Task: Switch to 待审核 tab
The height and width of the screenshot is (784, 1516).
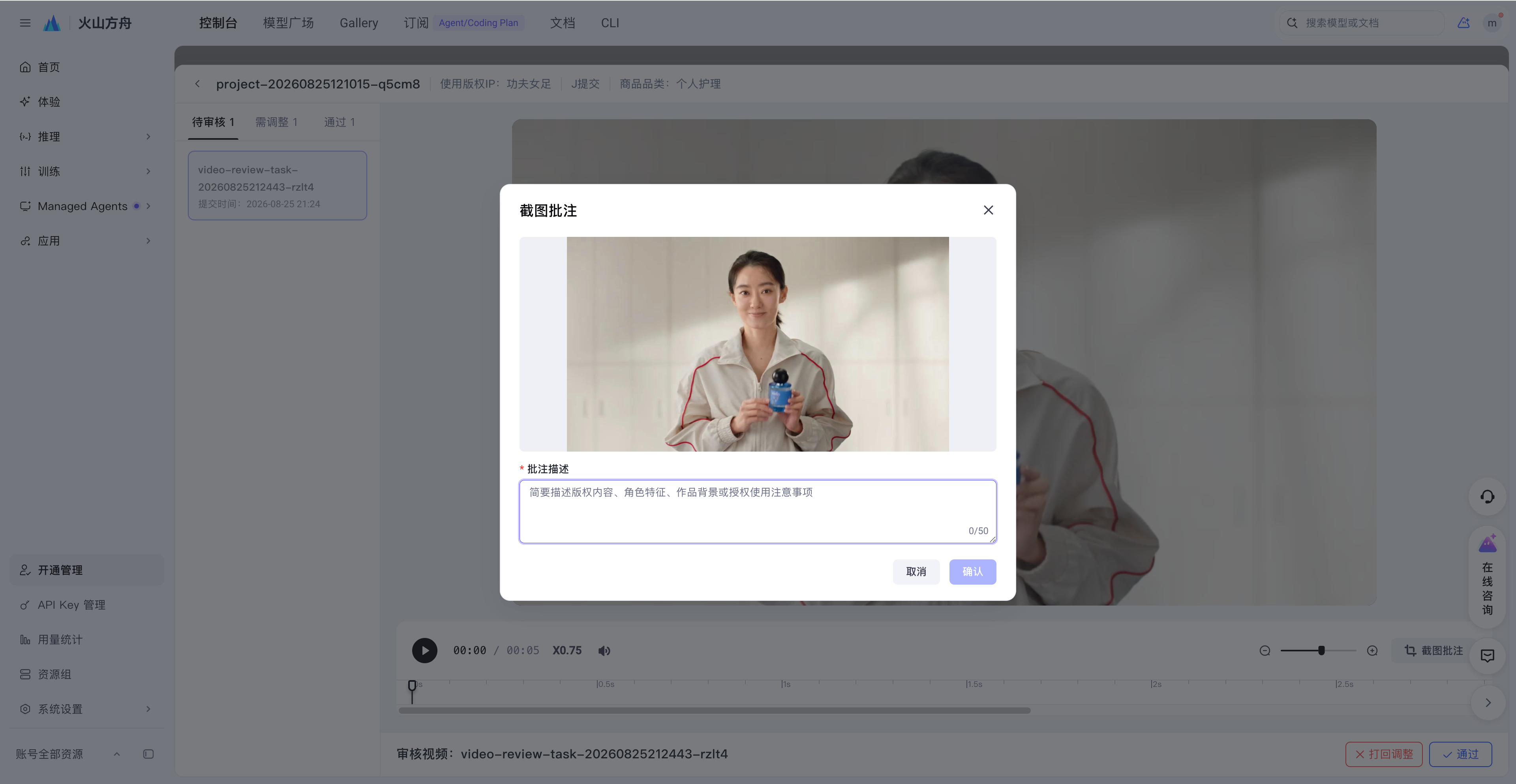Action: pyautogui.click(x=213, y=122)
